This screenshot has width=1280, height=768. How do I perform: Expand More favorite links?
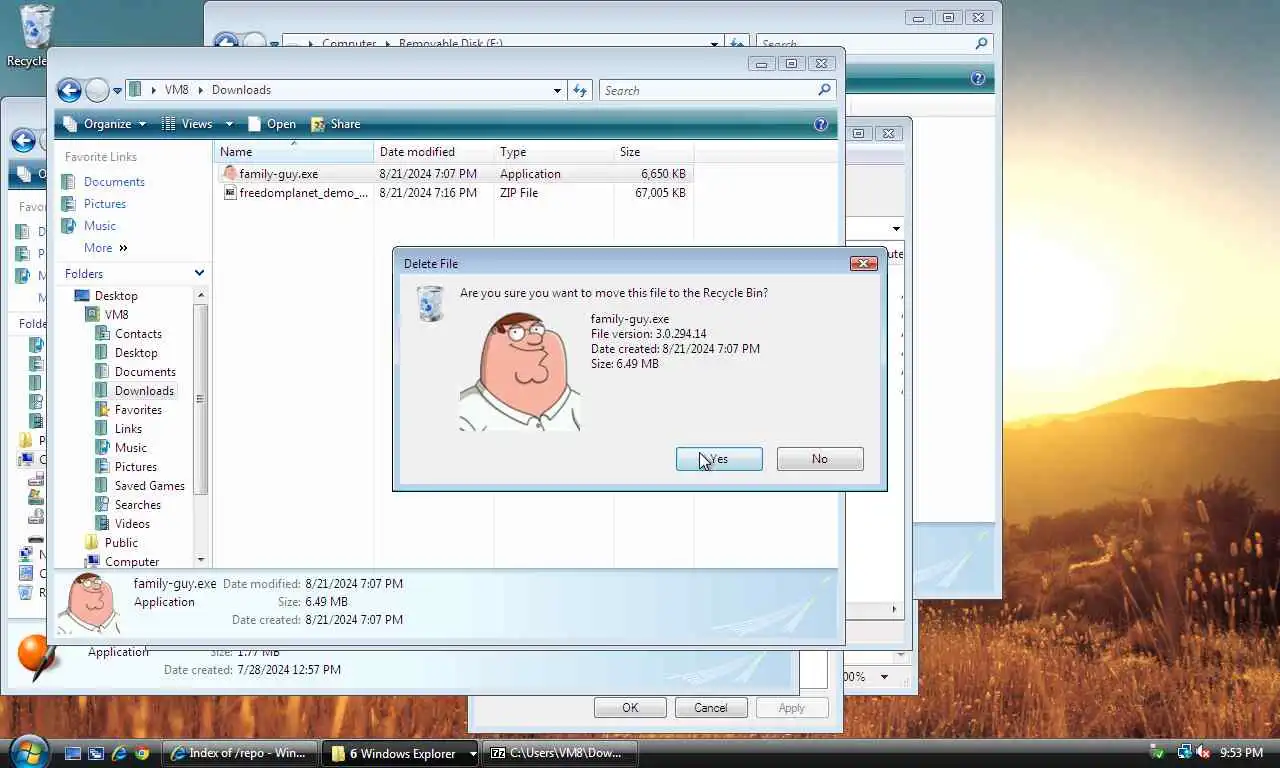click(106, 248)
